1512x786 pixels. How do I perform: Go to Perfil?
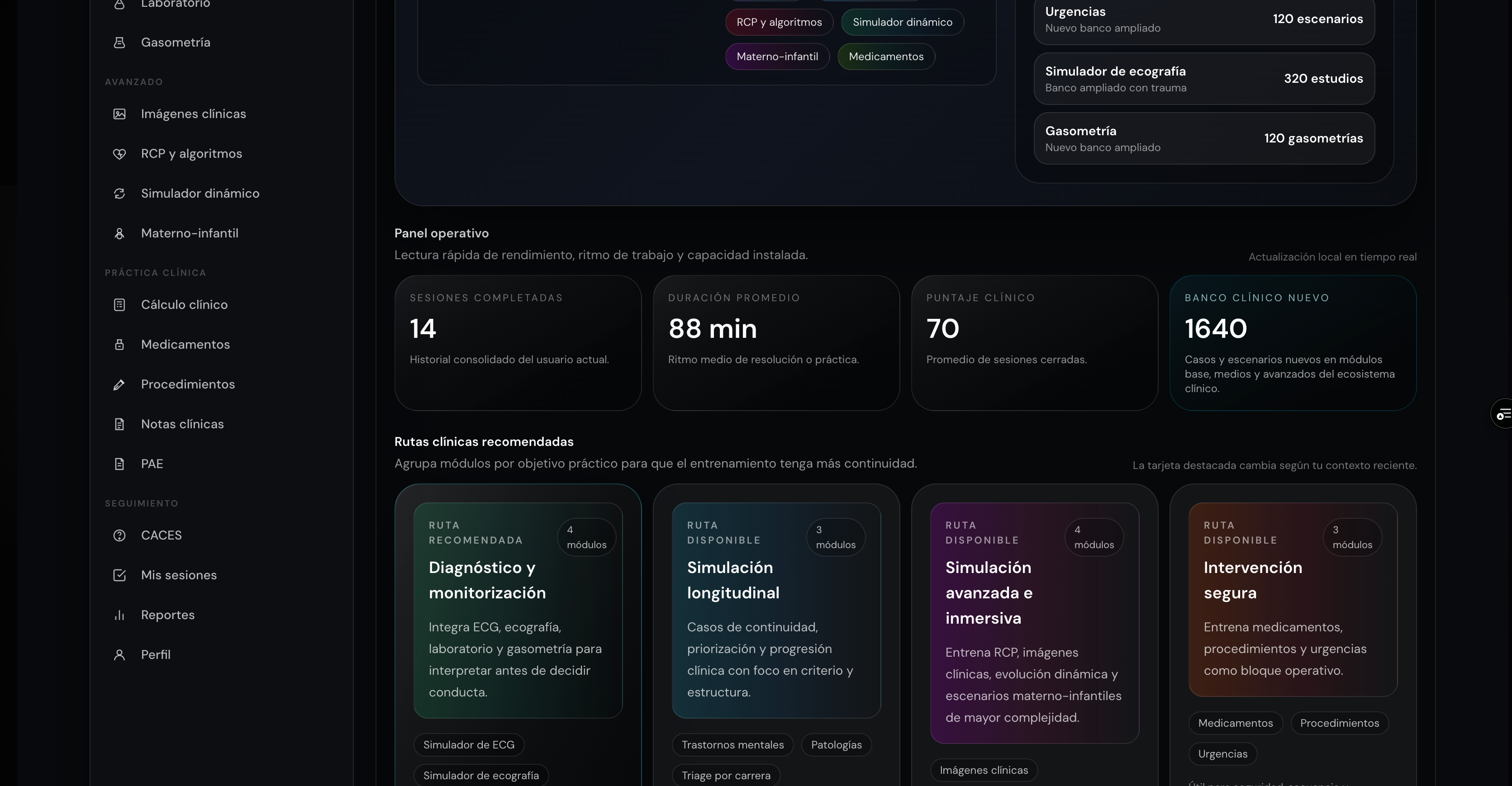click(x=222, y=654)
